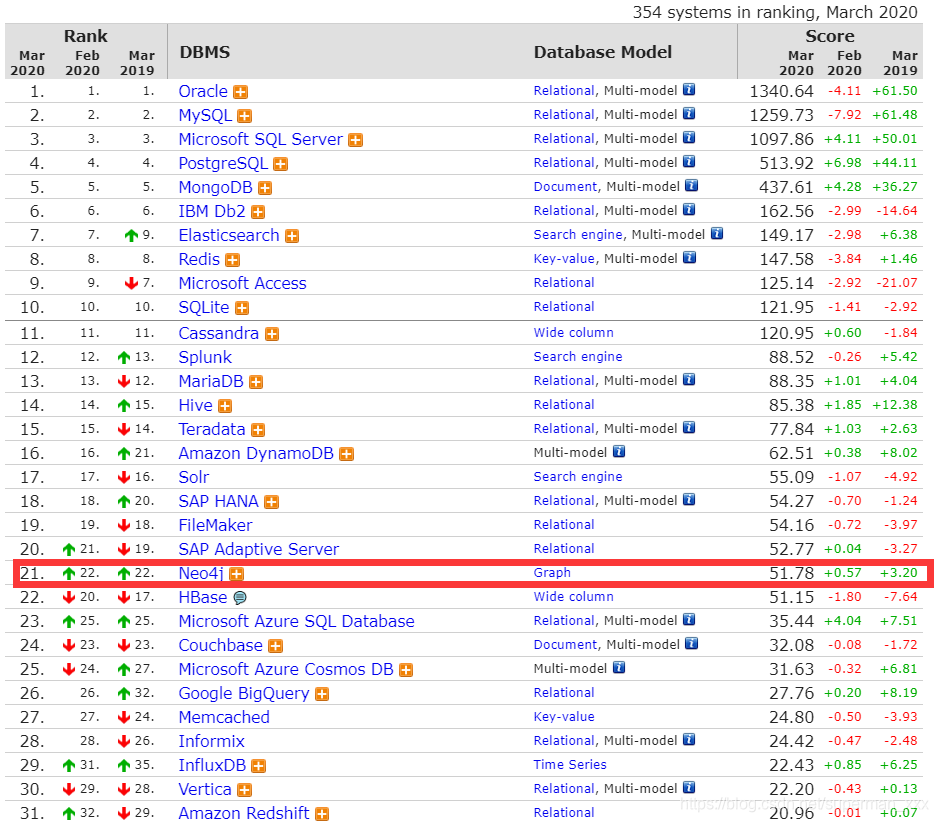The height and width of the screenshot is (822, 938).
Task: Open the MySQL link
Action: pyautogui.click(x=205, y=115)
